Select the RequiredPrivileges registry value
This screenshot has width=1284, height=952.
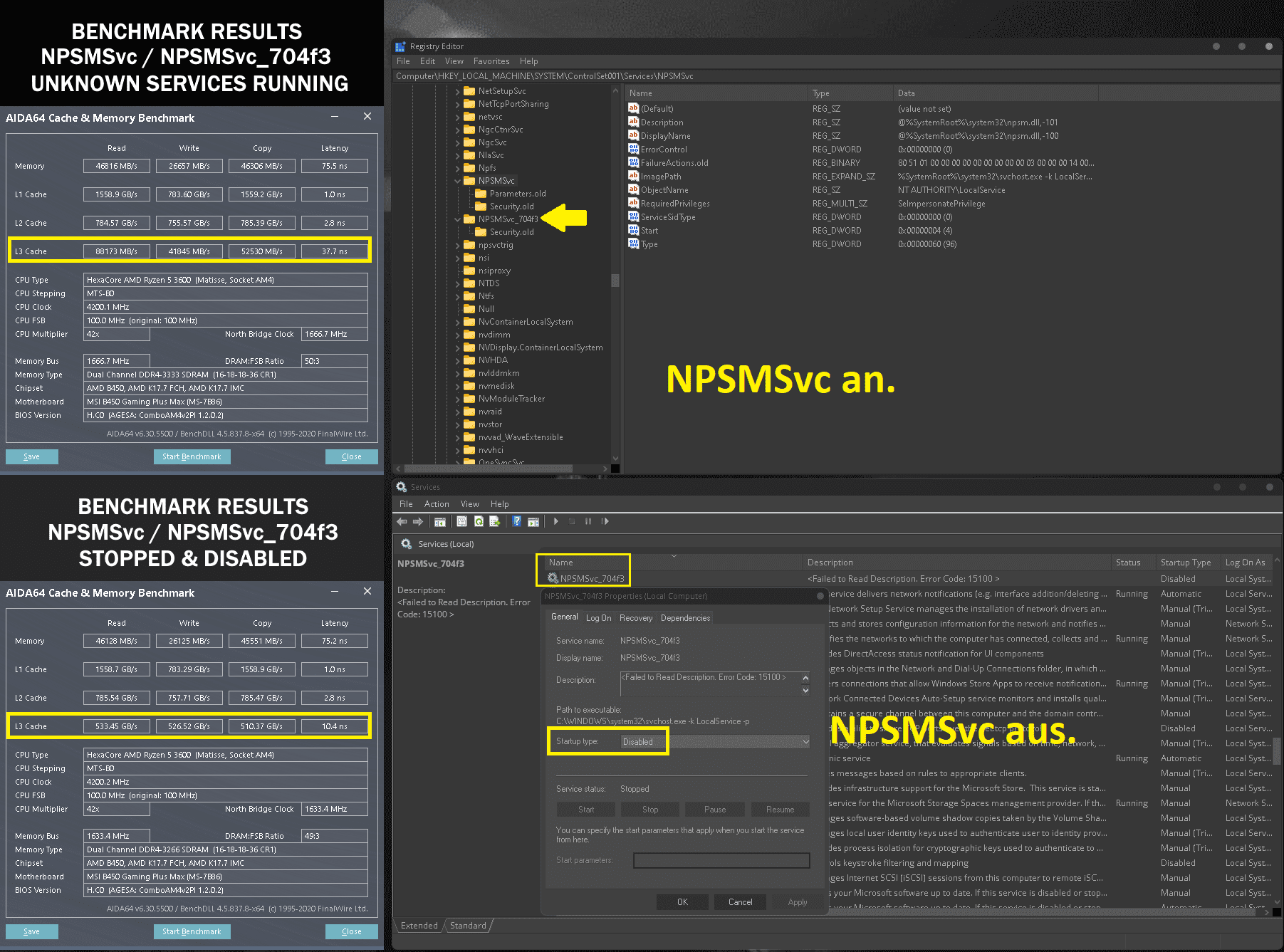pyautogui.click(x=674, y=204)
